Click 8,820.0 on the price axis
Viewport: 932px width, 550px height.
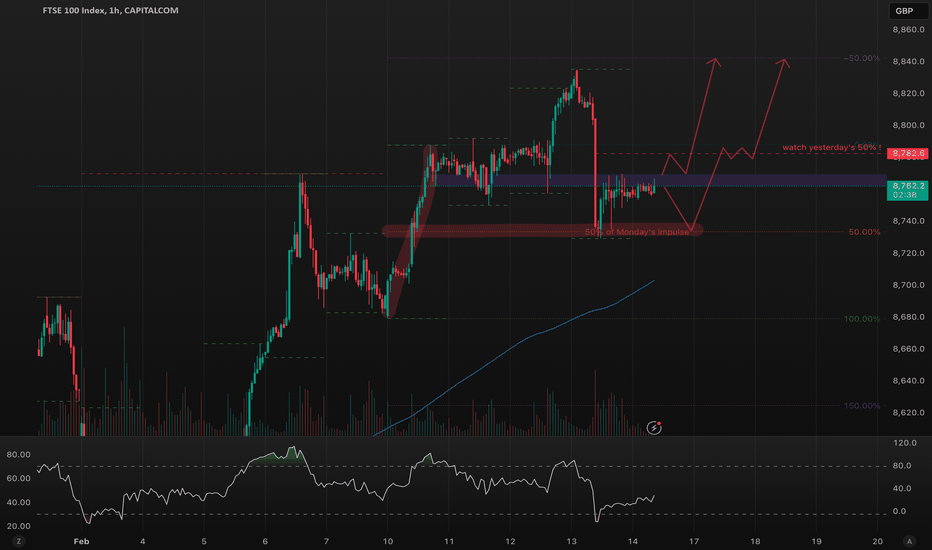click(908, 93)
